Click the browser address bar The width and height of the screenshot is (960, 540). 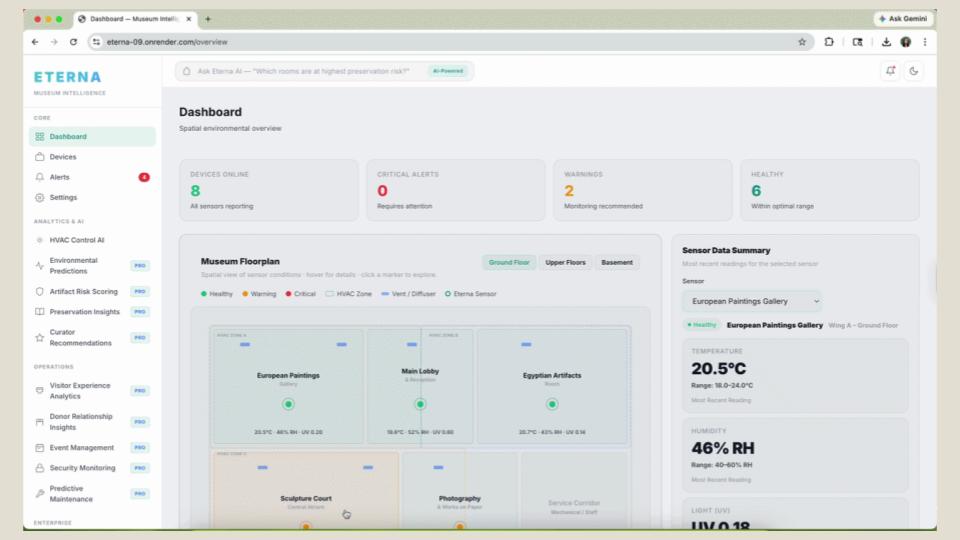point(450,42)
